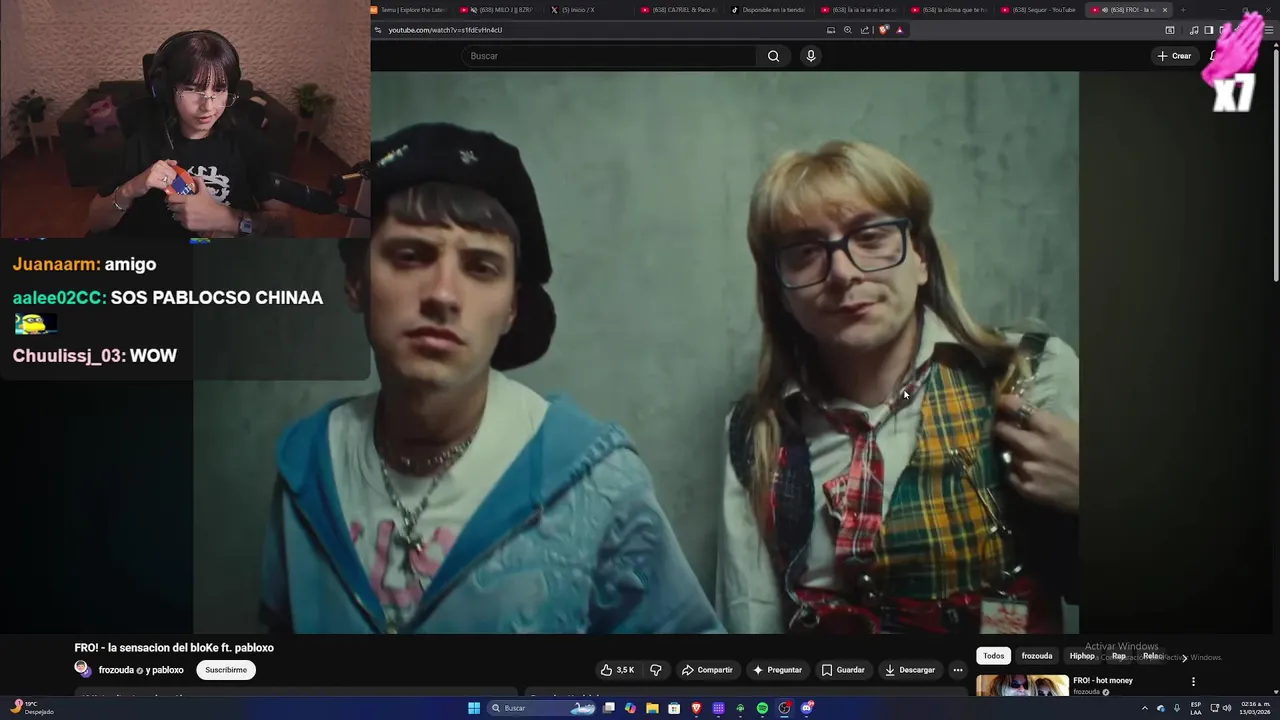Click chat username Chuulissj_03
Screen dimensions: 1280x720
click(68, 356)
